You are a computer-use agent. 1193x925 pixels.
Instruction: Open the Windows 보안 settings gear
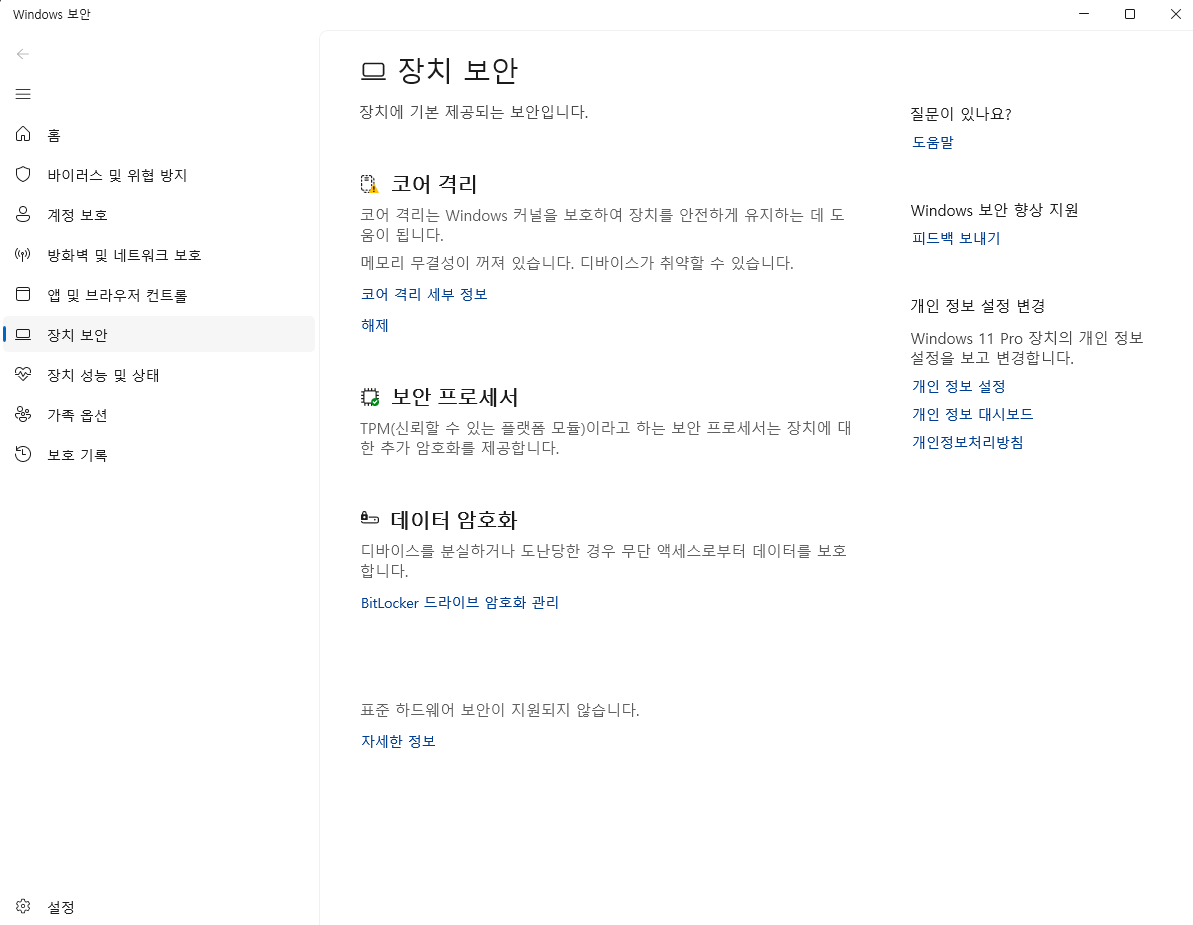pos(22,906)
